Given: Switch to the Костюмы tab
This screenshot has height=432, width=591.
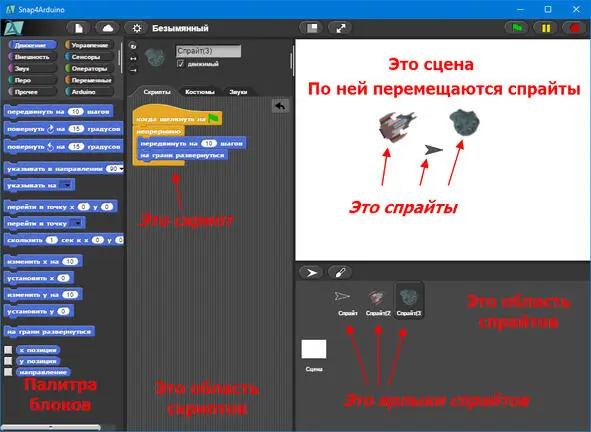Looking at the screenshot, I should point(199,92).
